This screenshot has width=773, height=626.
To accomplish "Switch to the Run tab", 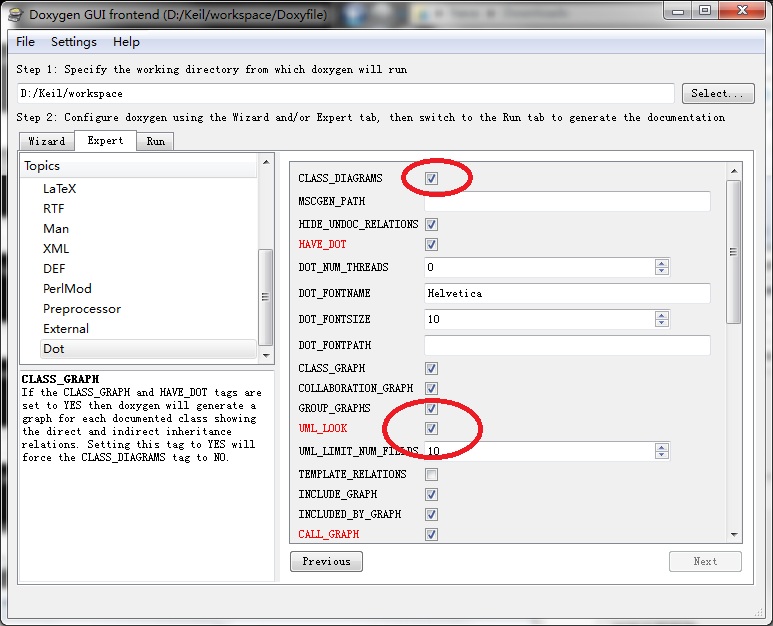I will tap(155, 141).
